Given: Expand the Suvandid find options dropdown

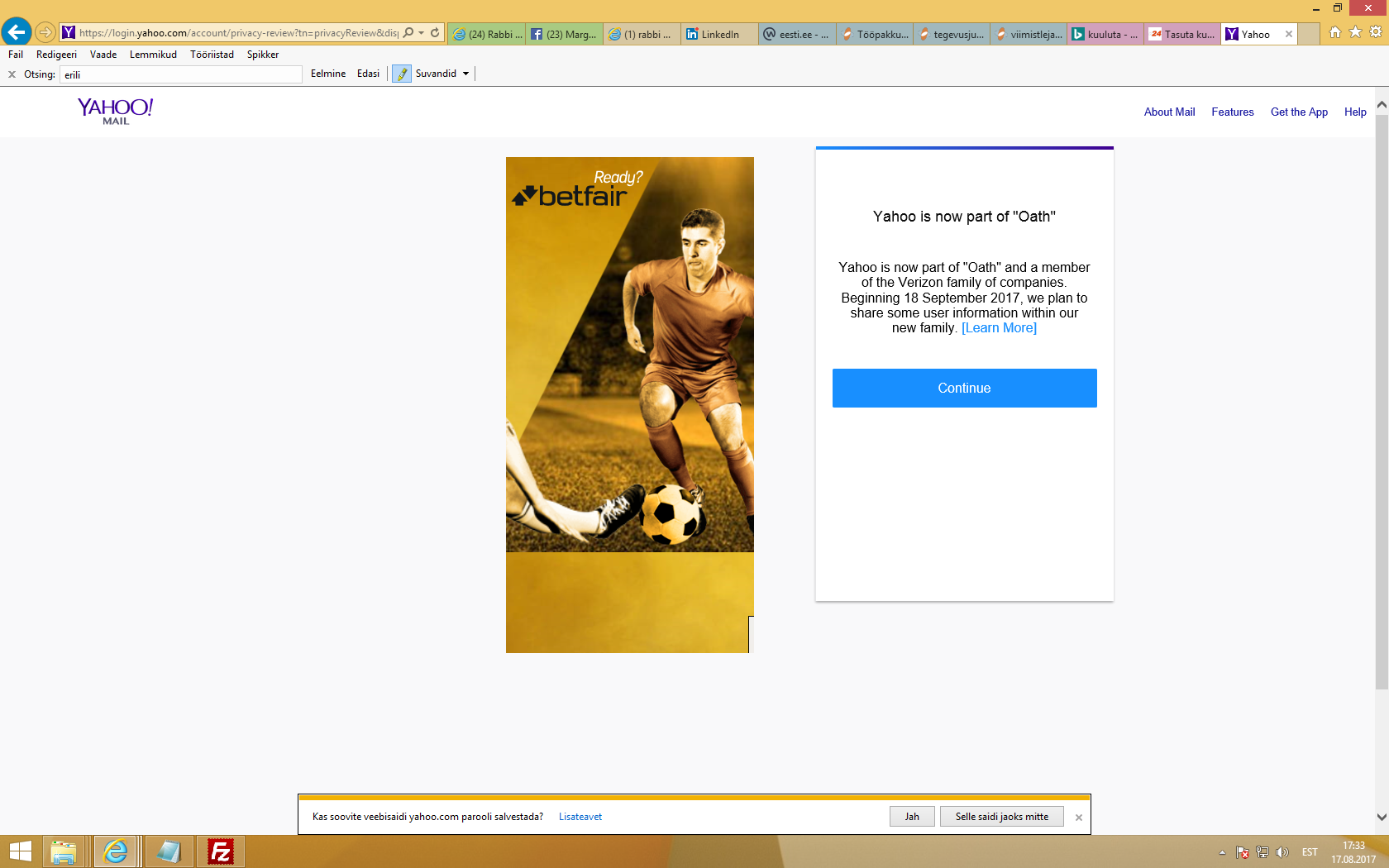Looking at the screenshot, I should pyautogui.click(x=465, y=74).
